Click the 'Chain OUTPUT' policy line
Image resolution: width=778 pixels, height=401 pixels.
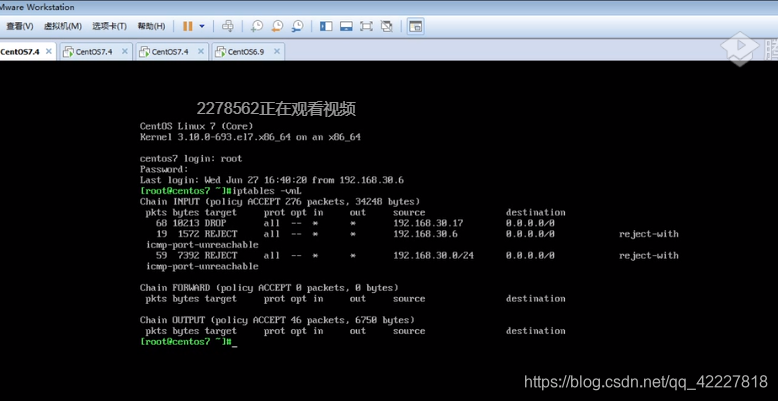pyautogui.click(x=277, y=320)
